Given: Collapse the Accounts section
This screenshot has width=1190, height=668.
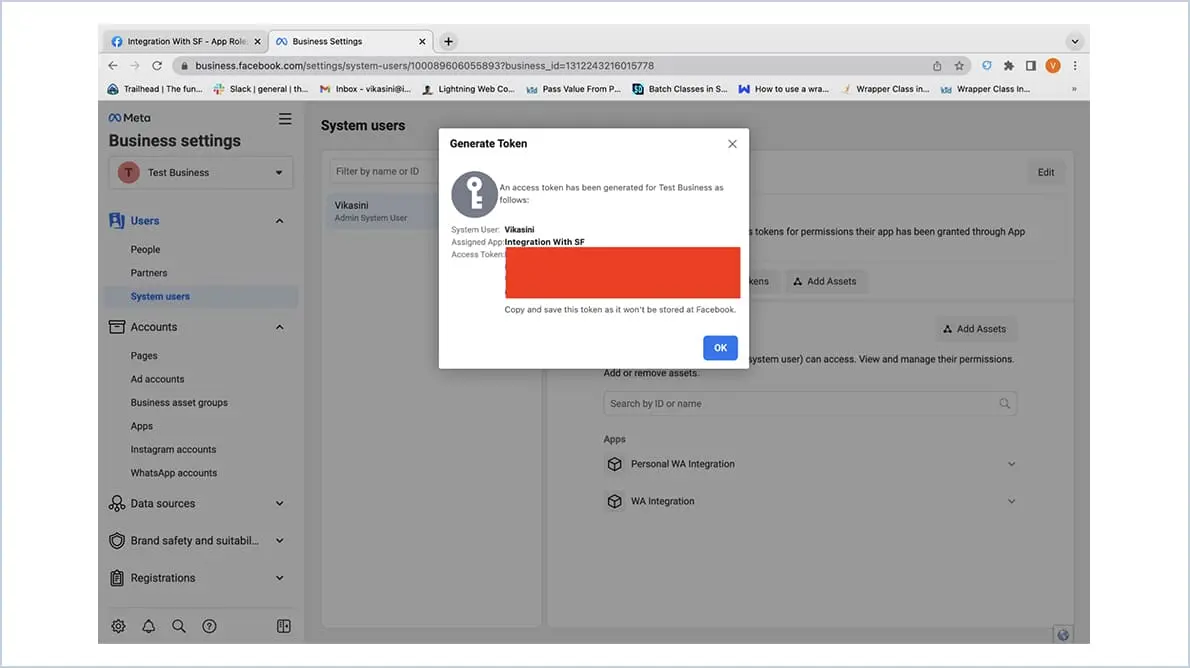Looking at the screenshot, I should 279,327.
